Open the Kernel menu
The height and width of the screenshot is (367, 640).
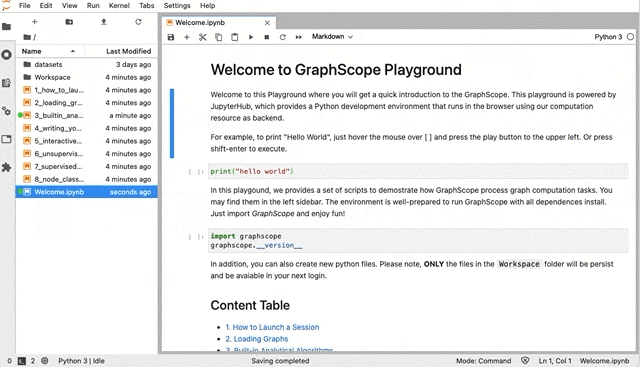pos(119,6)
